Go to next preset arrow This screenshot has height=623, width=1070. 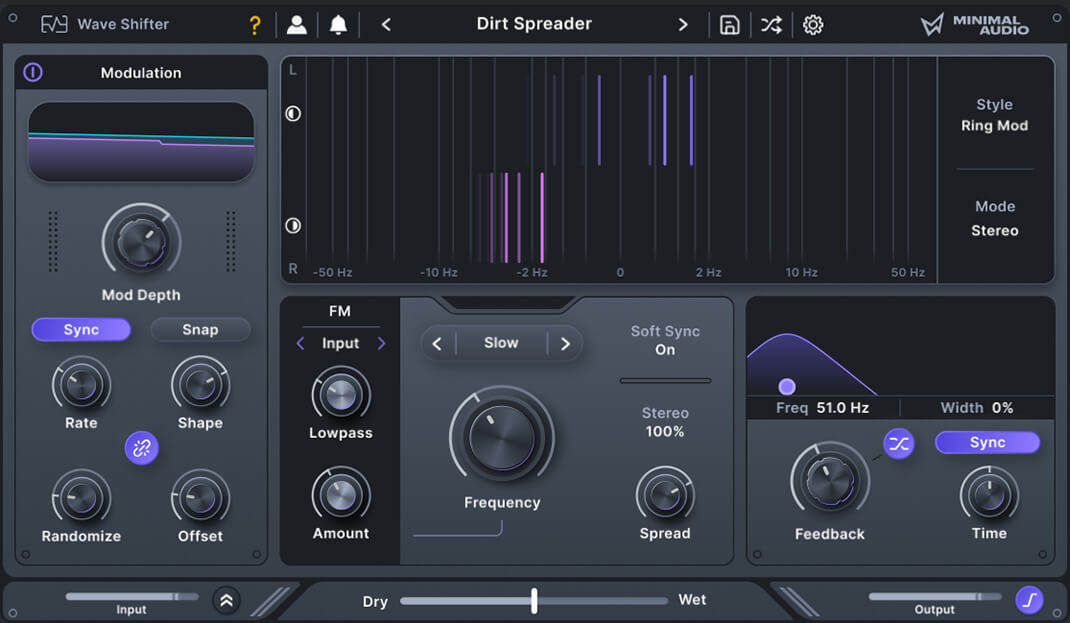[682, 25]
